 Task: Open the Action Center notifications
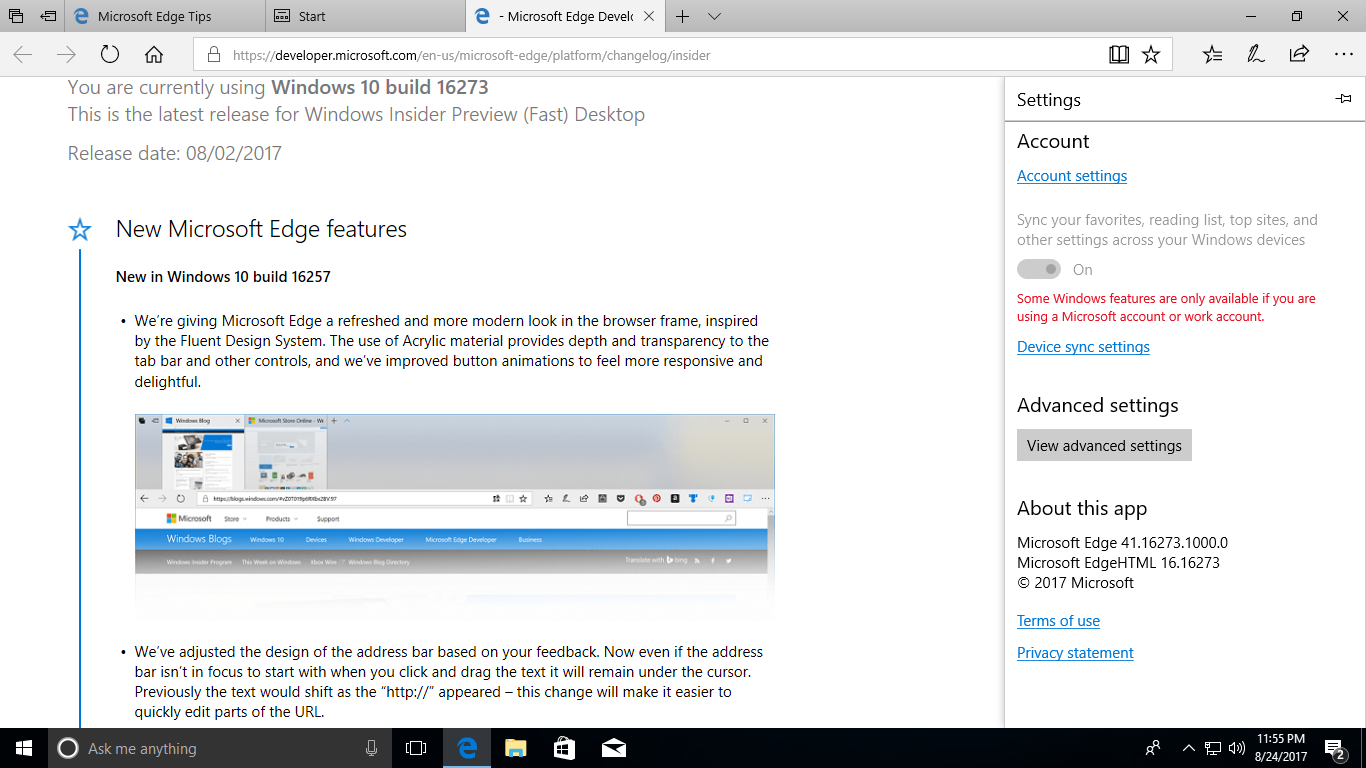(1335, 748)
